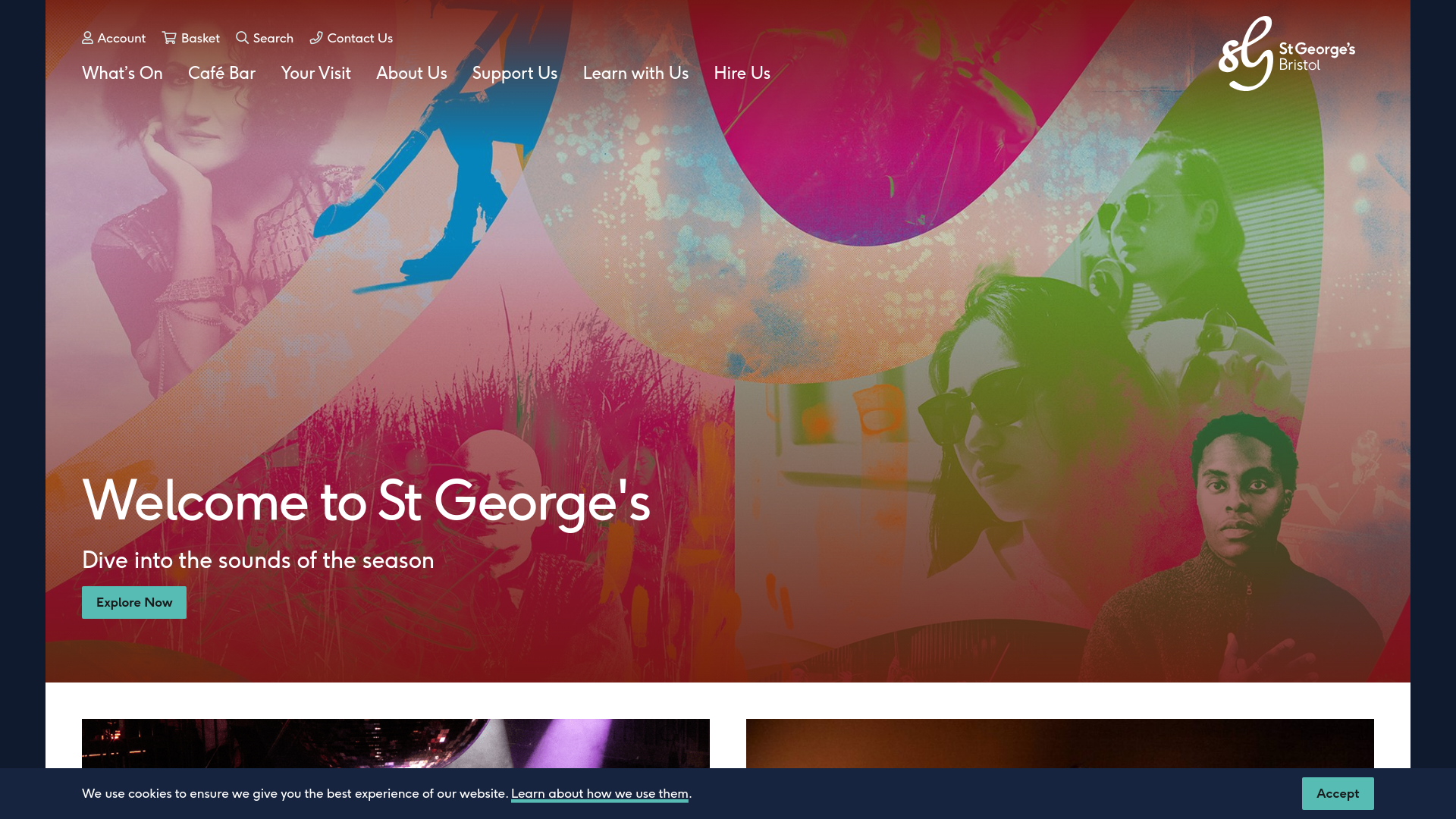Click 'Dive into the sounds of the season' text
The image size is (1456, 819).
[x=258, y=560]
